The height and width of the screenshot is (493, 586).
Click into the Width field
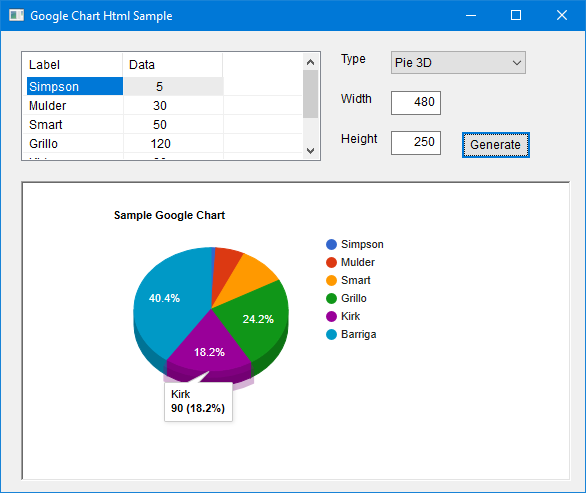click(416, 102)
